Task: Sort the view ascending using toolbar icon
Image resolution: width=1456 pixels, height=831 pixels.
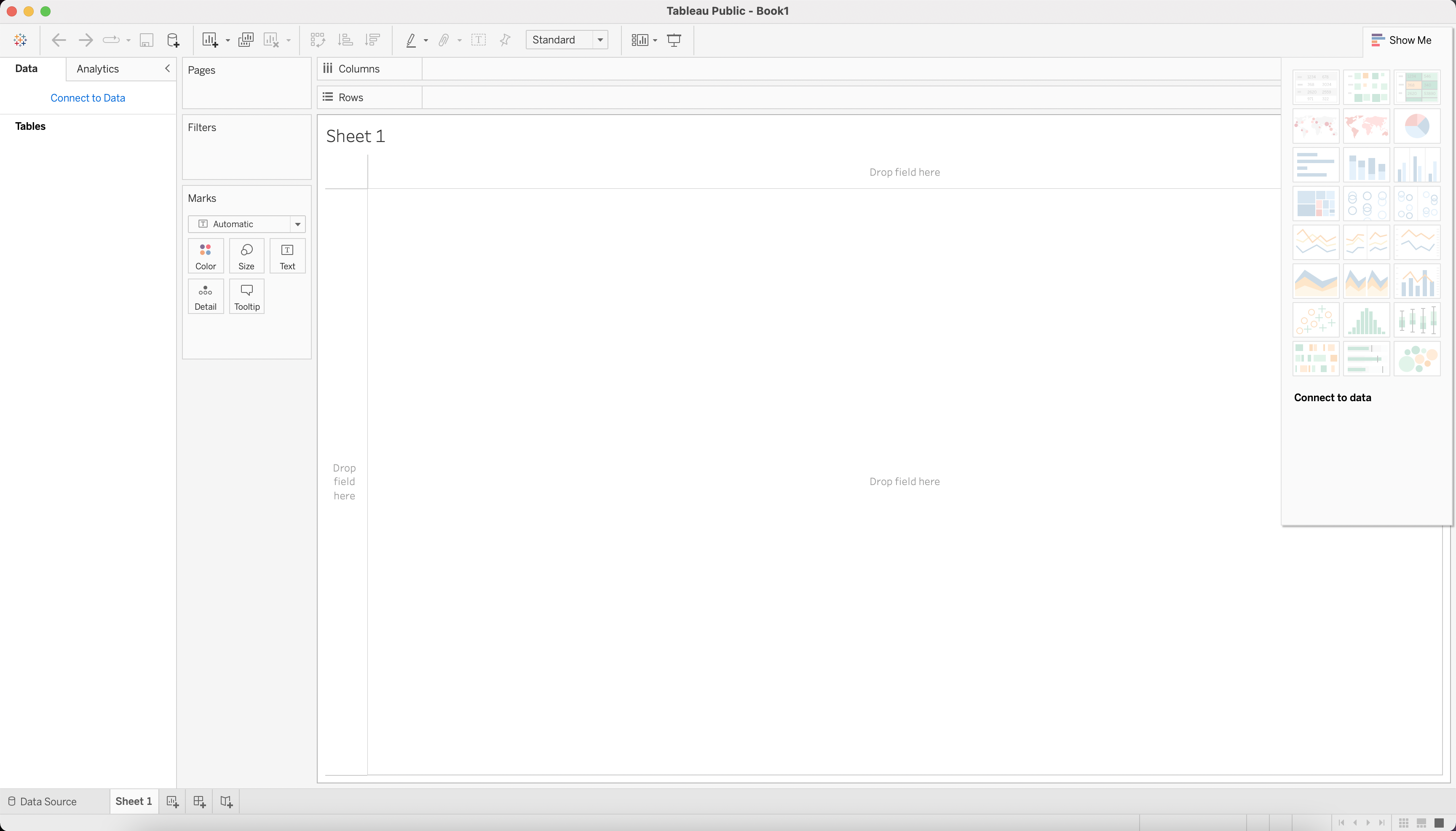Action: click(x=344, y=39)
